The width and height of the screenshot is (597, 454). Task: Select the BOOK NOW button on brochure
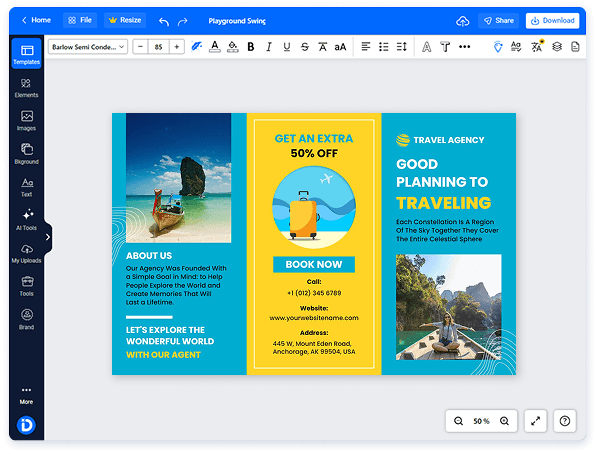tap(314, 264)
